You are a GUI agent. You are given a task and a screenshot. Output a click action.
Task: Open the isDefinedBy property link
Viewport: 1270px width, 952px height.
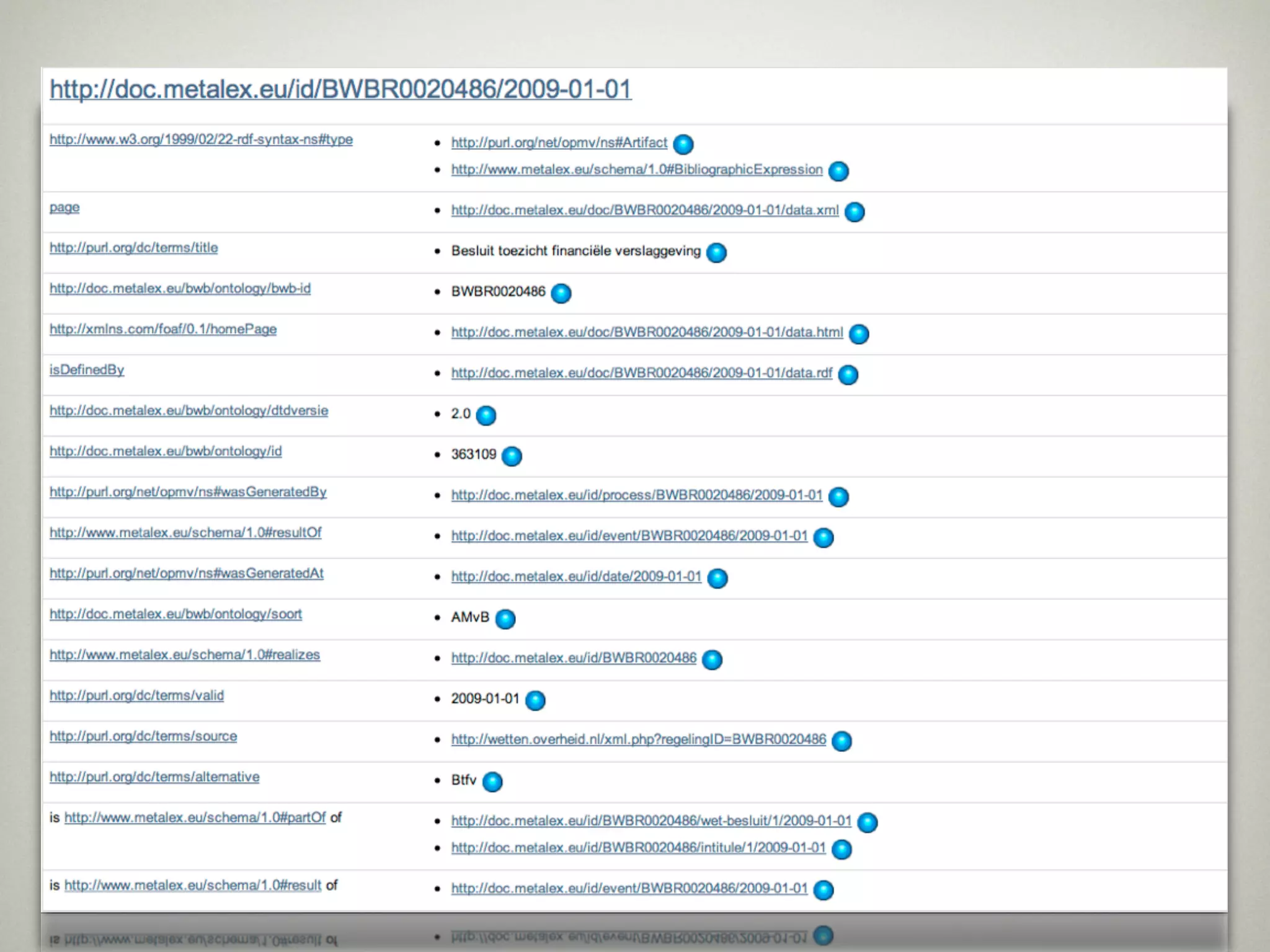pos(87,370)
